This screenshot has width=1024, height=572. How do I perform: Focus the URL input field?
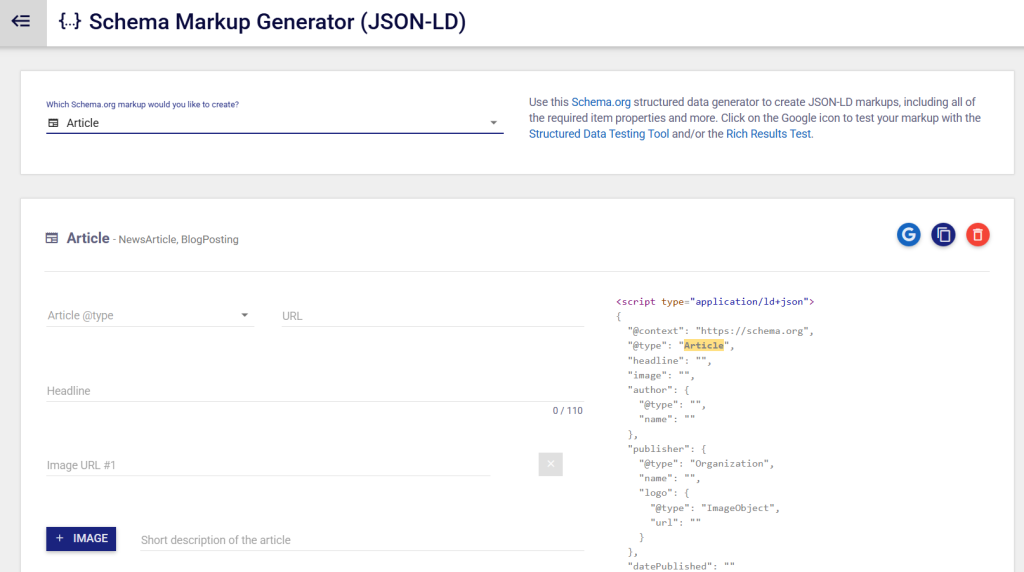tap(432, 316)
